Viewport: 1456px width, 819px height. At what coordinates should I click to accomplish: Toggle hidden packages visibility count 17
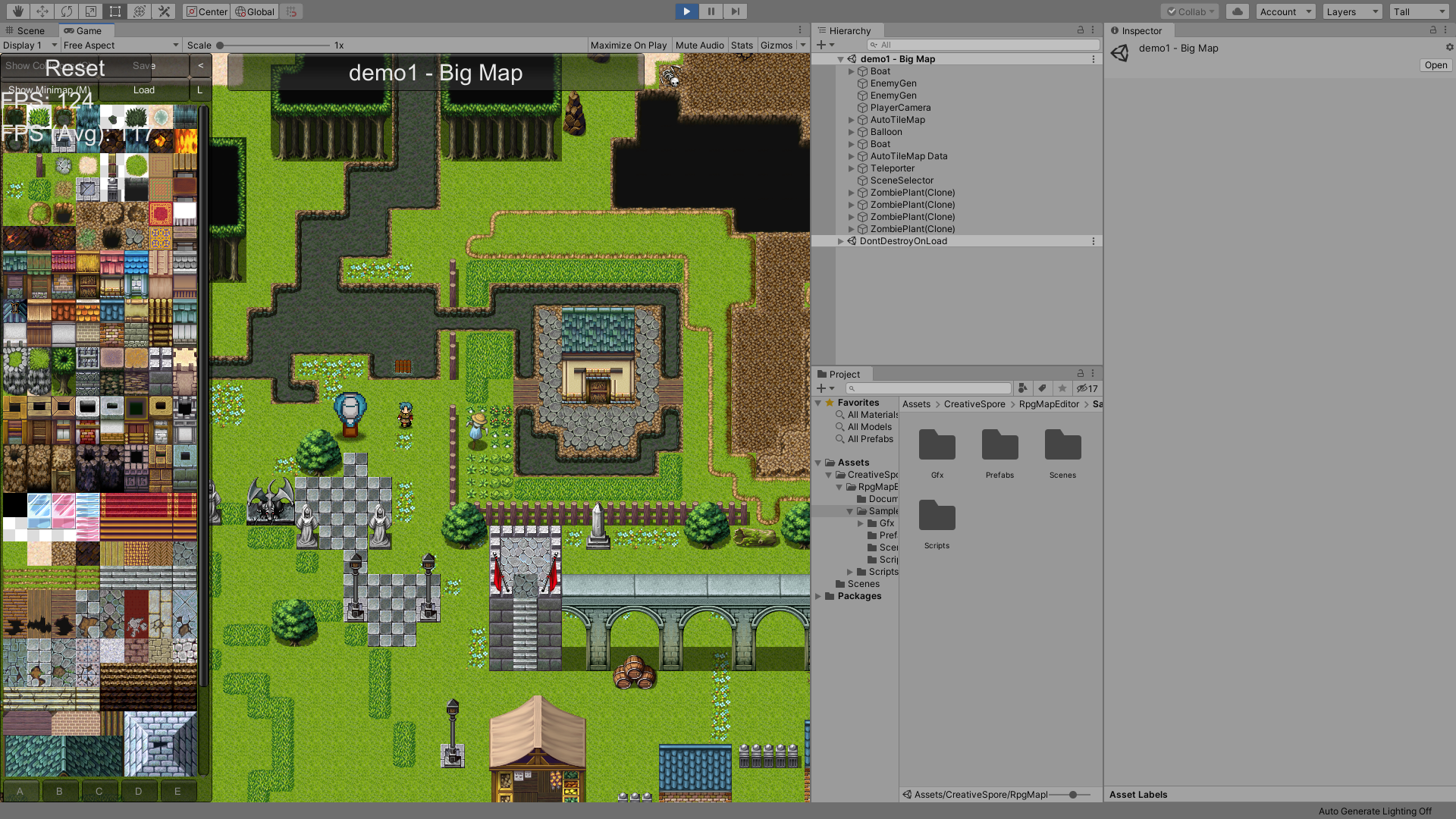pyautogui.click(x=1087, y=388)
